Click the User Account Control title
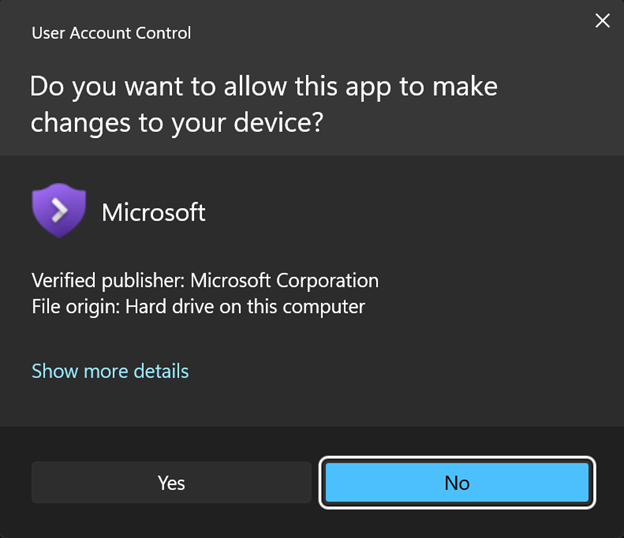Image resolution: width=624 pixels, height=538 pixels. pyautogui.click(x=111, y=33)
